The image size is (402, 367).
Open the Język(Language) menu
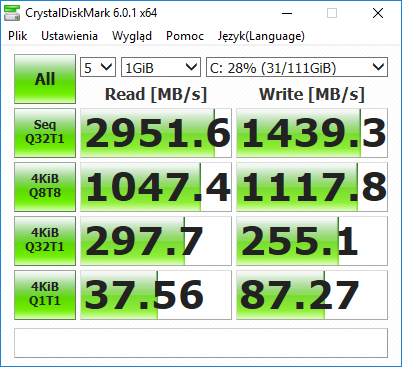coord(261,36)
